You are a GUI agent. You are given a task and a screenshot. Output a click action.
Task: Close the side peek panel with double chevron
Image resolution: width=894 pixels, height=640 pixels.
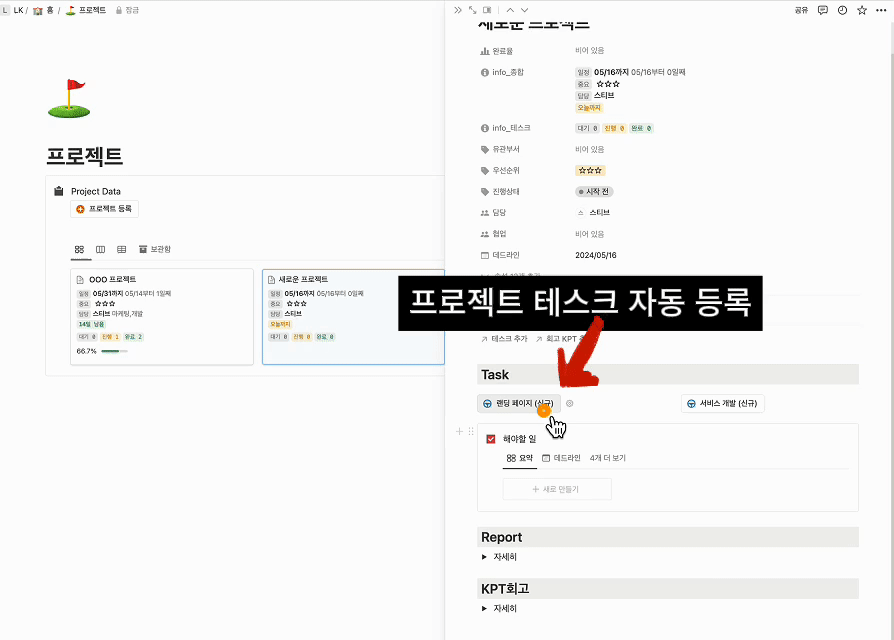[x=458, y=10]
